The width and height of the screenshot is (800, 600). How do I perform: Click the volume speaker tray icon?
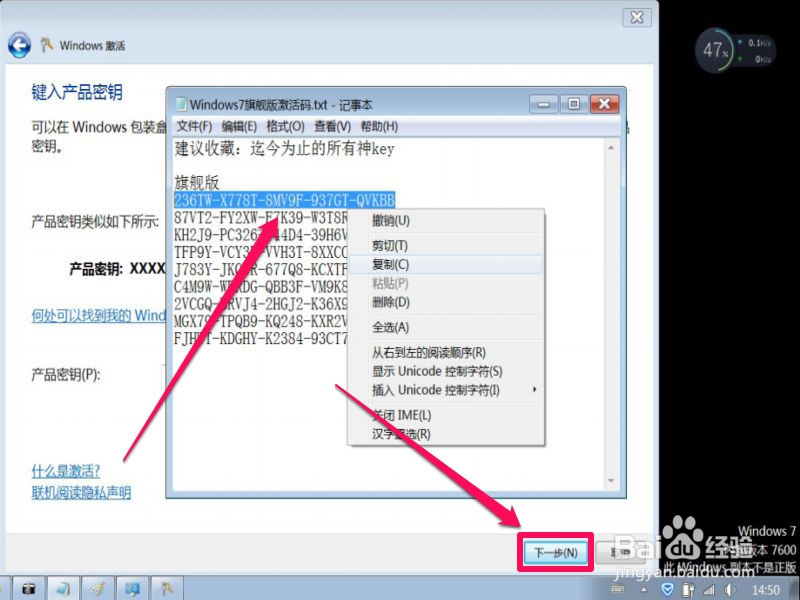pos(728,590)
